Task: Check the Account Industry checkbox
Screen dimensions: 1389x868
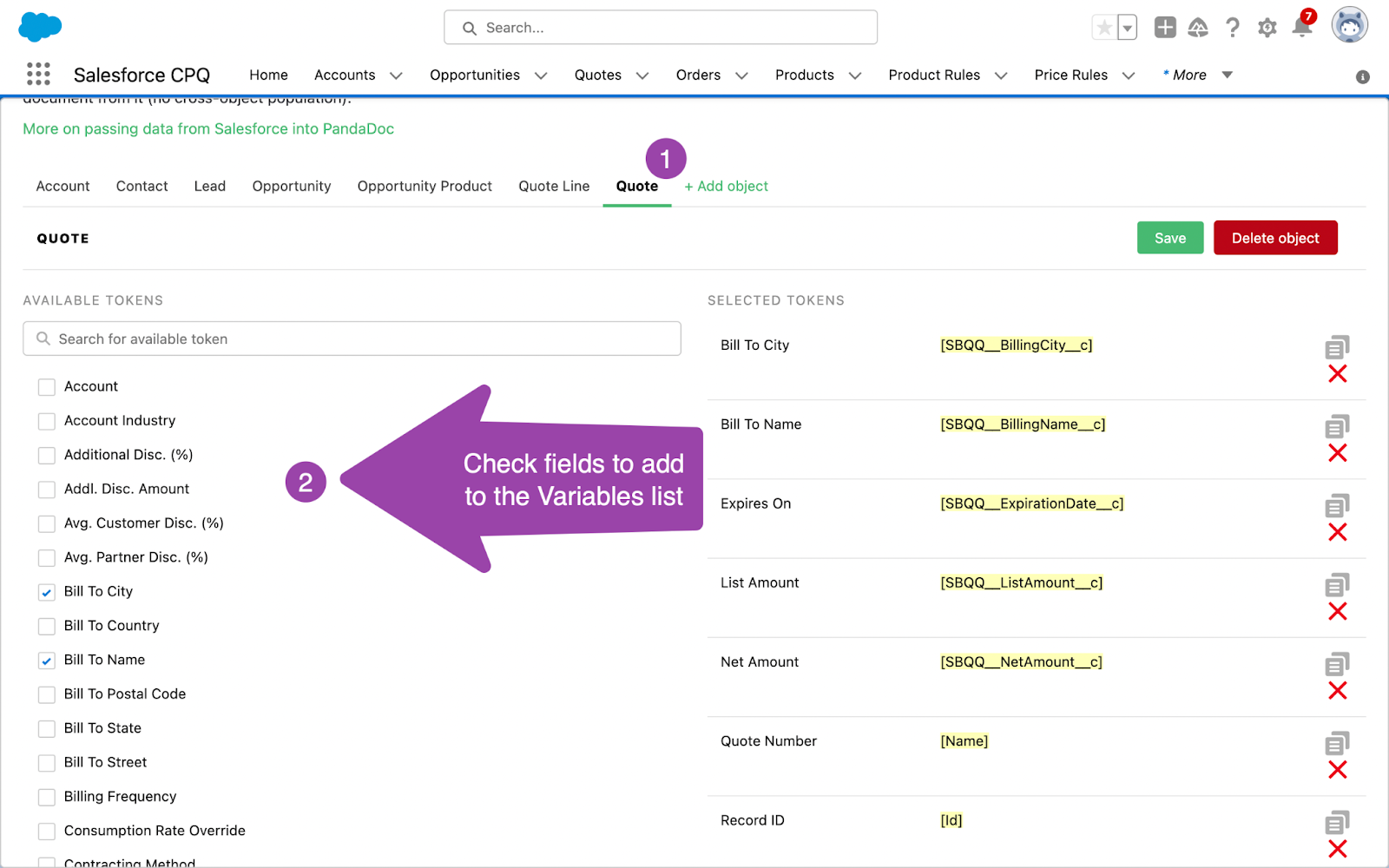Action: click(x=47, y=422)
